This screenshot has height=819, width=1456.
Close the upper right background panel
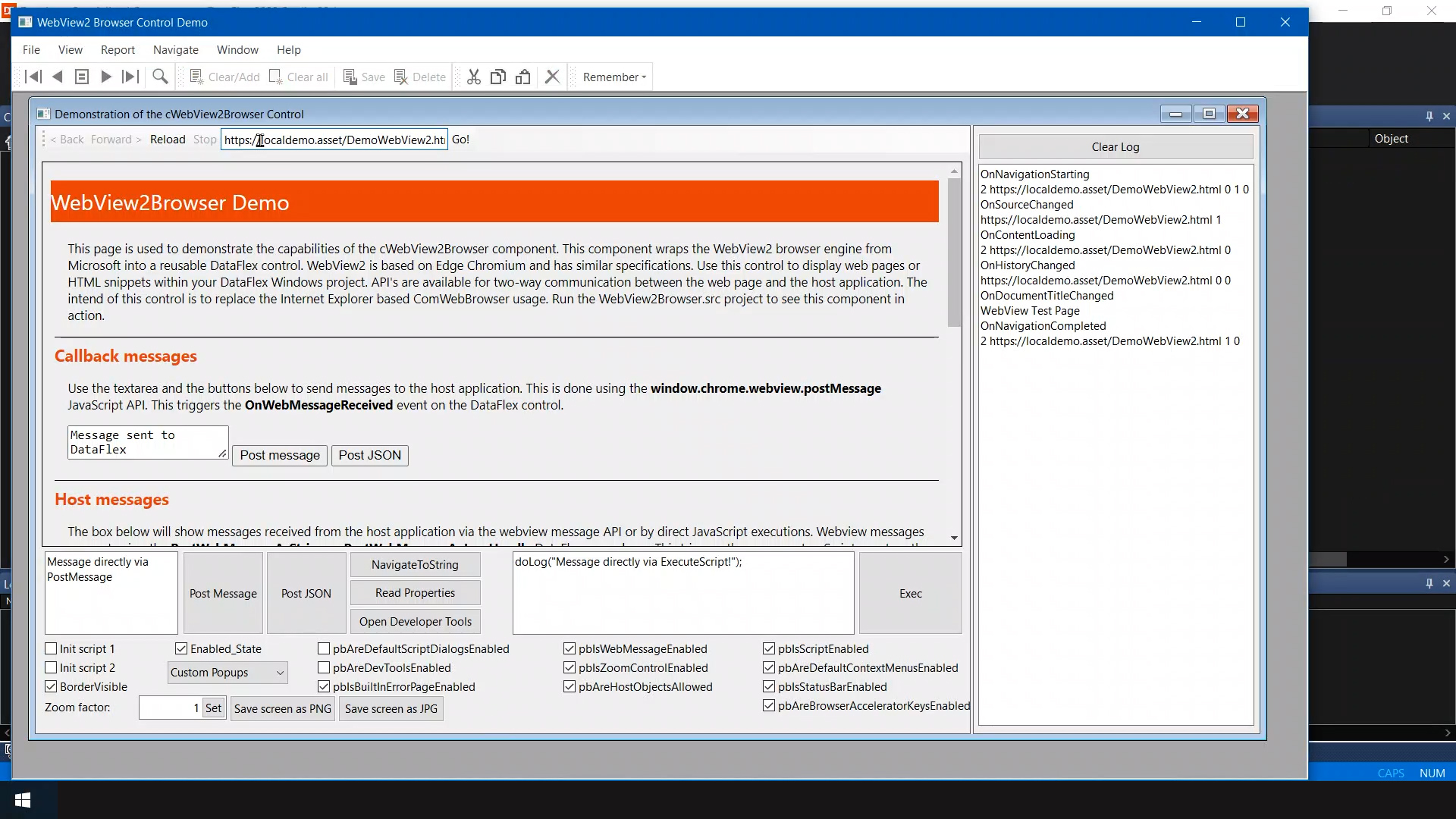[1446, 116]
